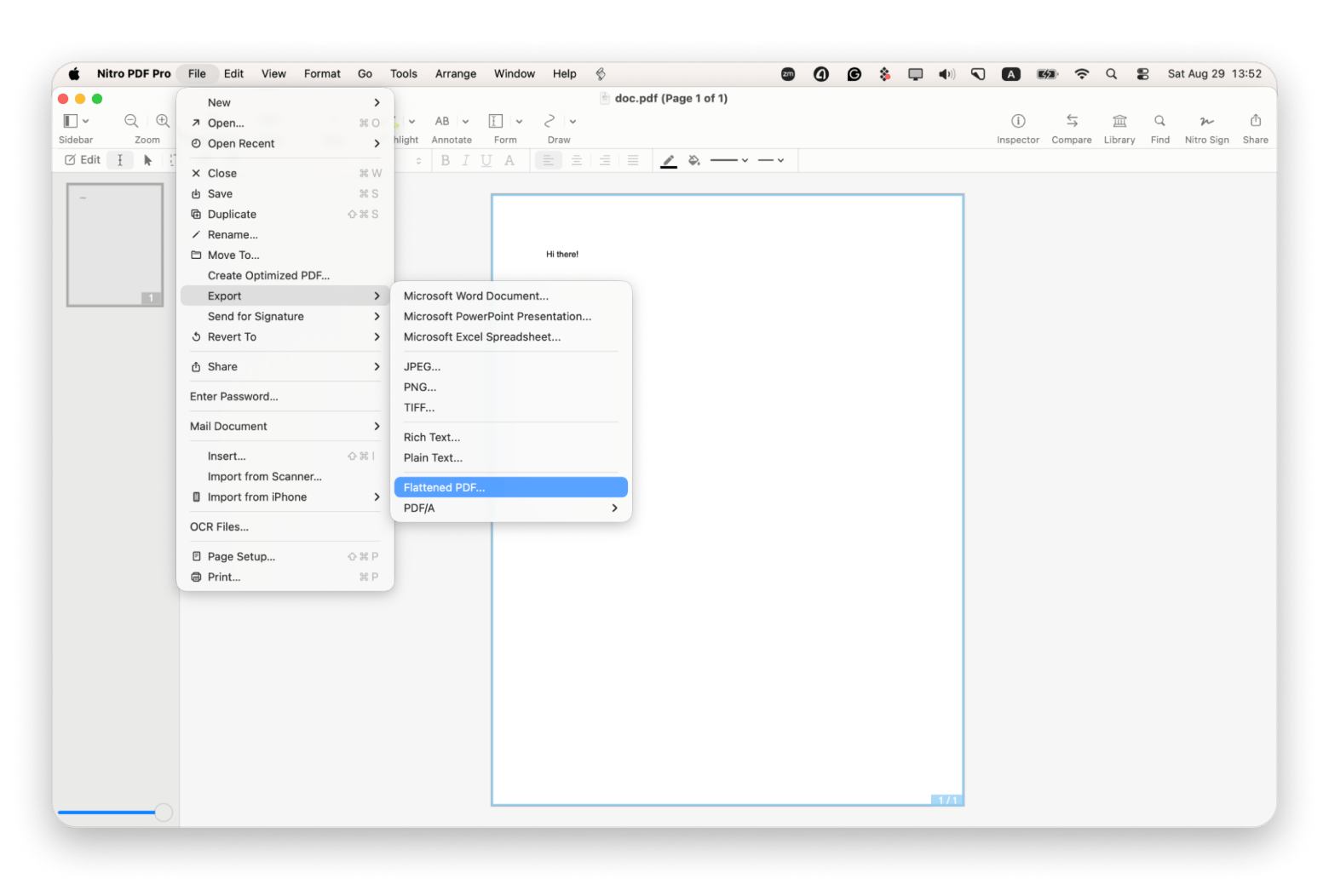Apply italic formatting I icon
Screen dimensions: 1329x896
465,160
